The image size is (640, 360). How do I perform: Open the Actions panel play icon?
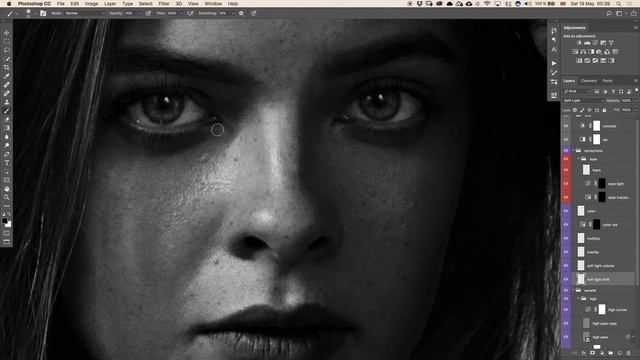click(x=554, y=63)
